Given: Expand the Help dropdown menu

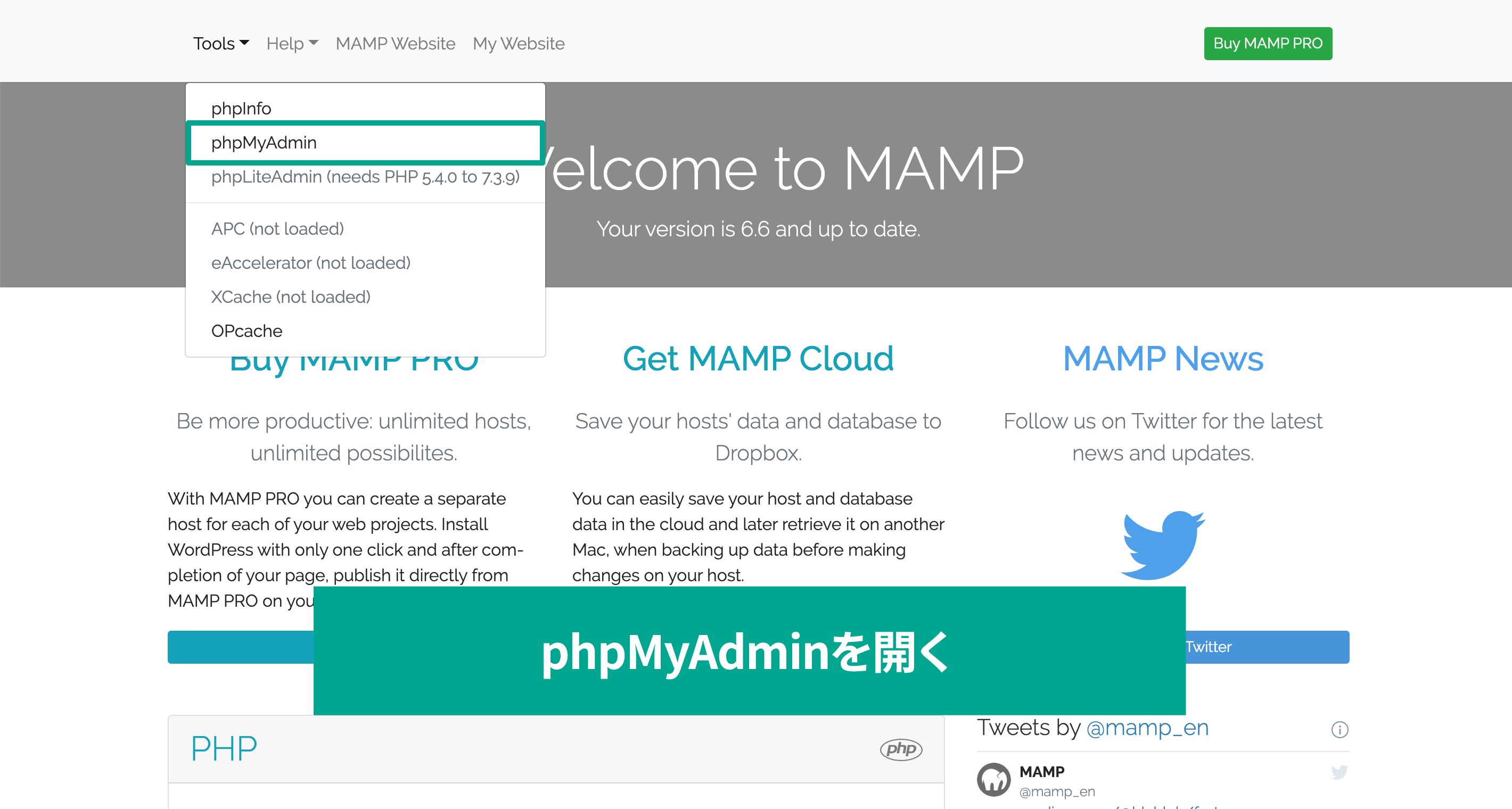Looking at the screenshot, I should point(292,44).
